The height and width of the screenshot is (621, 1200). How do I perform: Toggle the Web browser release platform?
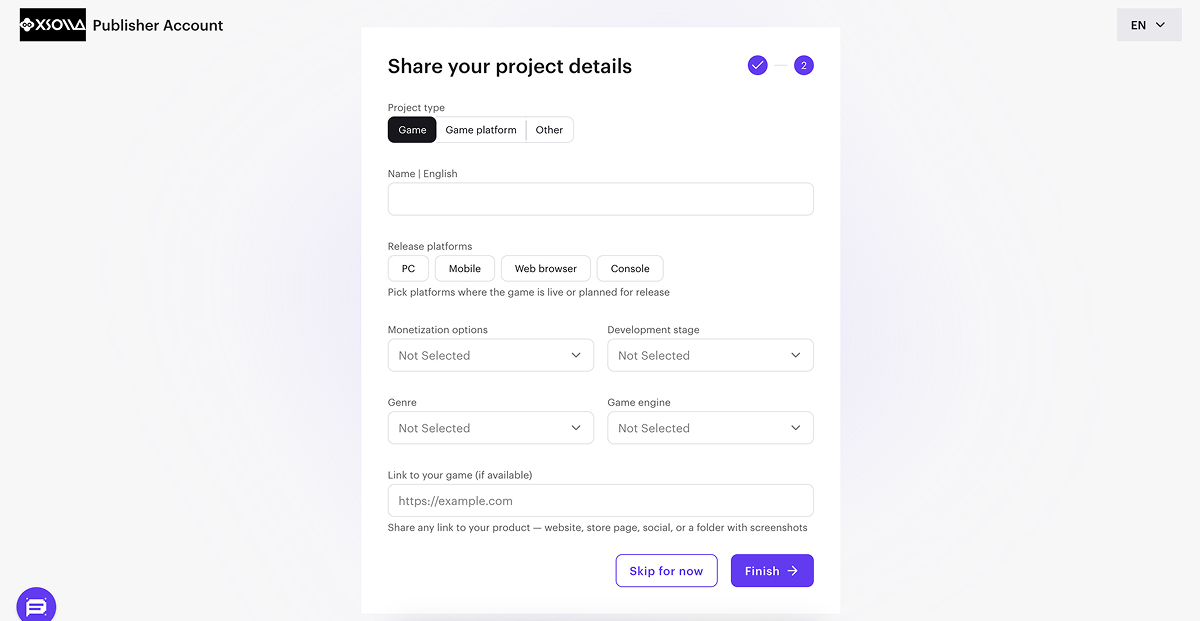click(546, 269)
